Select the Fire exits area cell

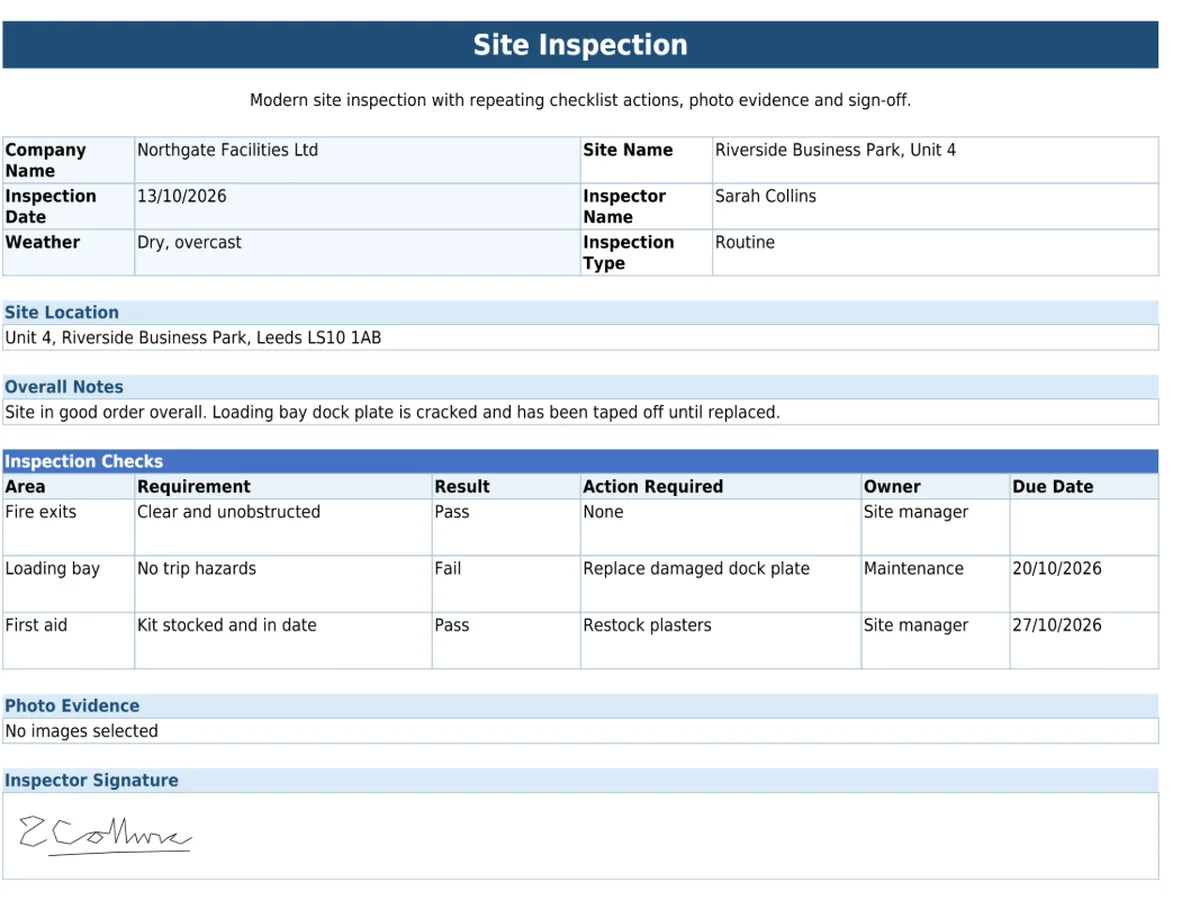pos(68,527)
